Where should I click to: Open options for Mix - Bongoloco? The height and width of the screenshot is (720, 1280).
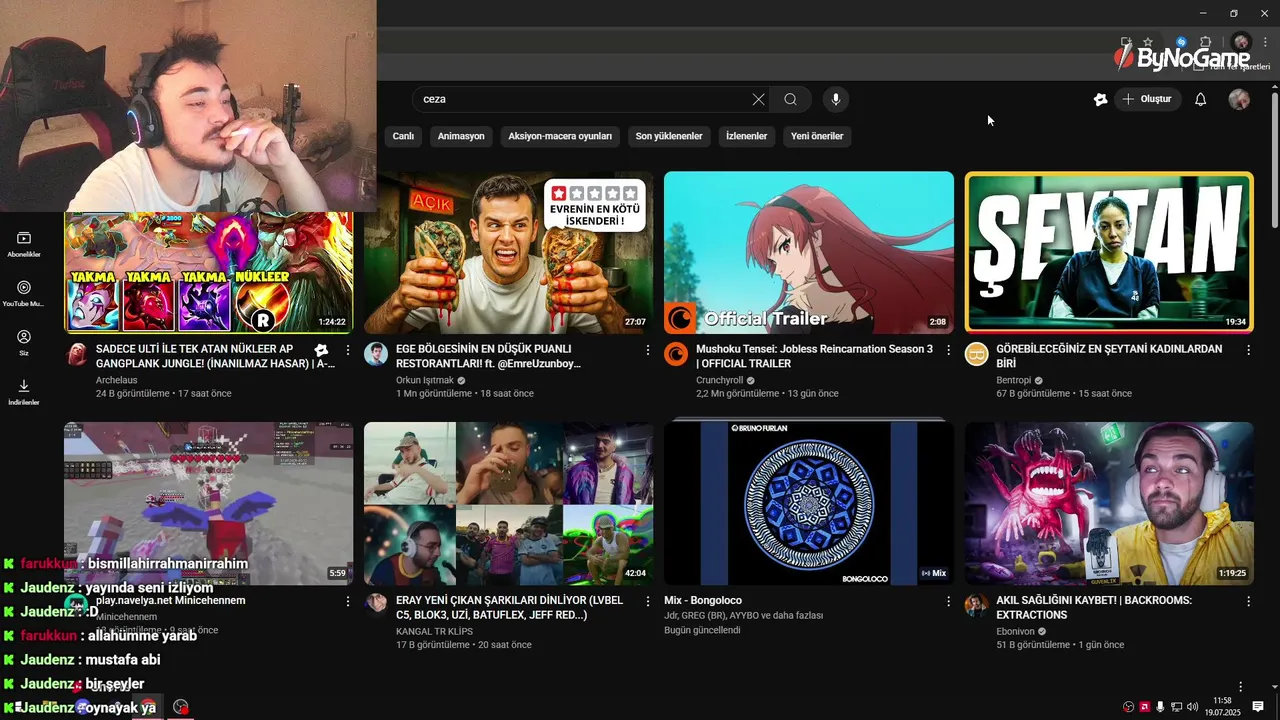948,602
